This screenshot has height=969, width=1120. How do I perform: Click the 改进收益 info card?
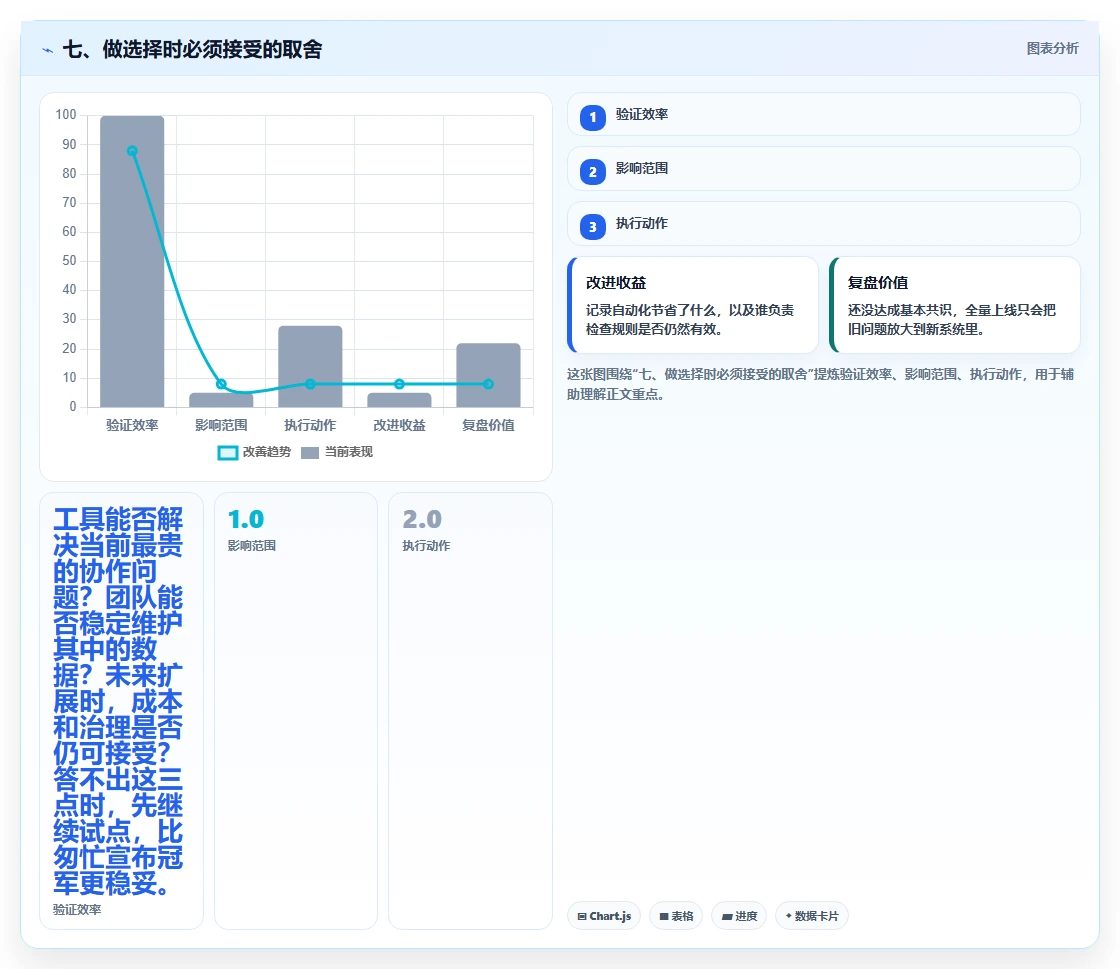point(693,305)
